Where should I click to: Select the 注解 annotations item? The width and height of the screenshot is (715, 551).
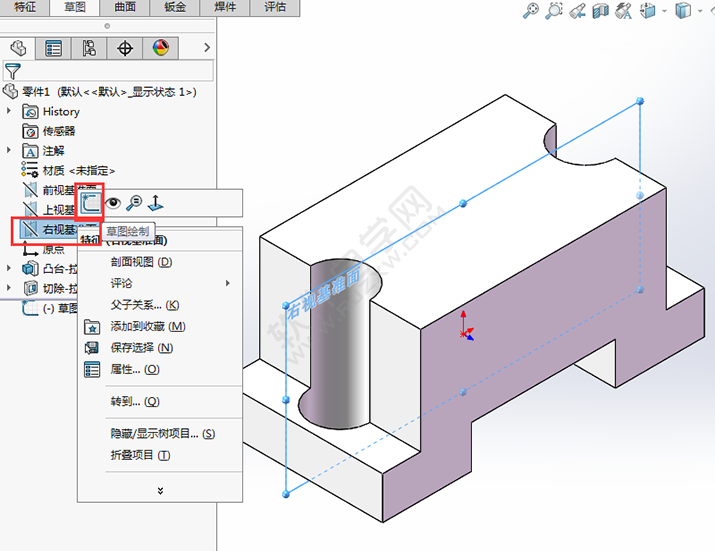[44, 151]
